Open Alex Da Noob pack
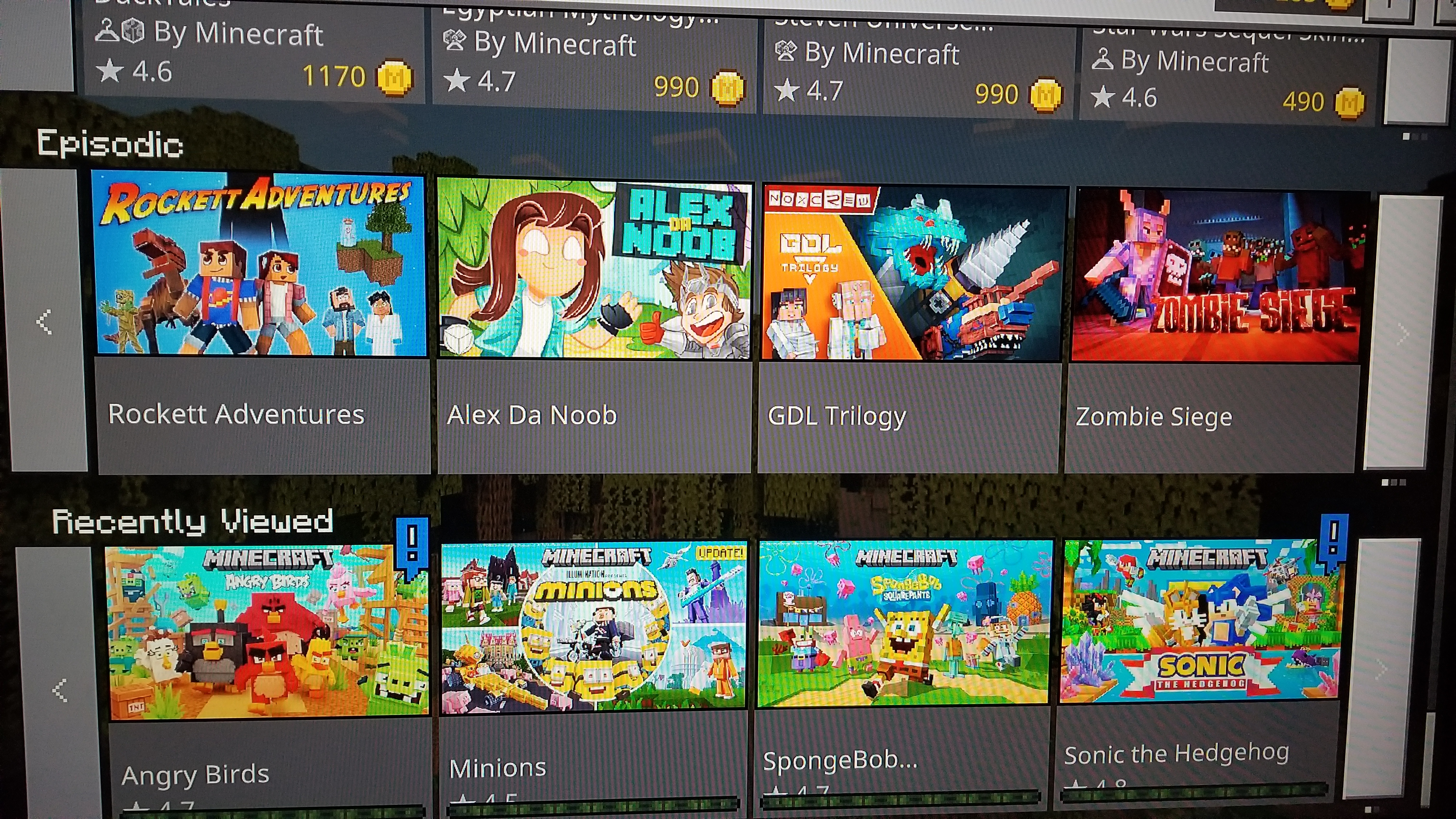 pos(595,269)
